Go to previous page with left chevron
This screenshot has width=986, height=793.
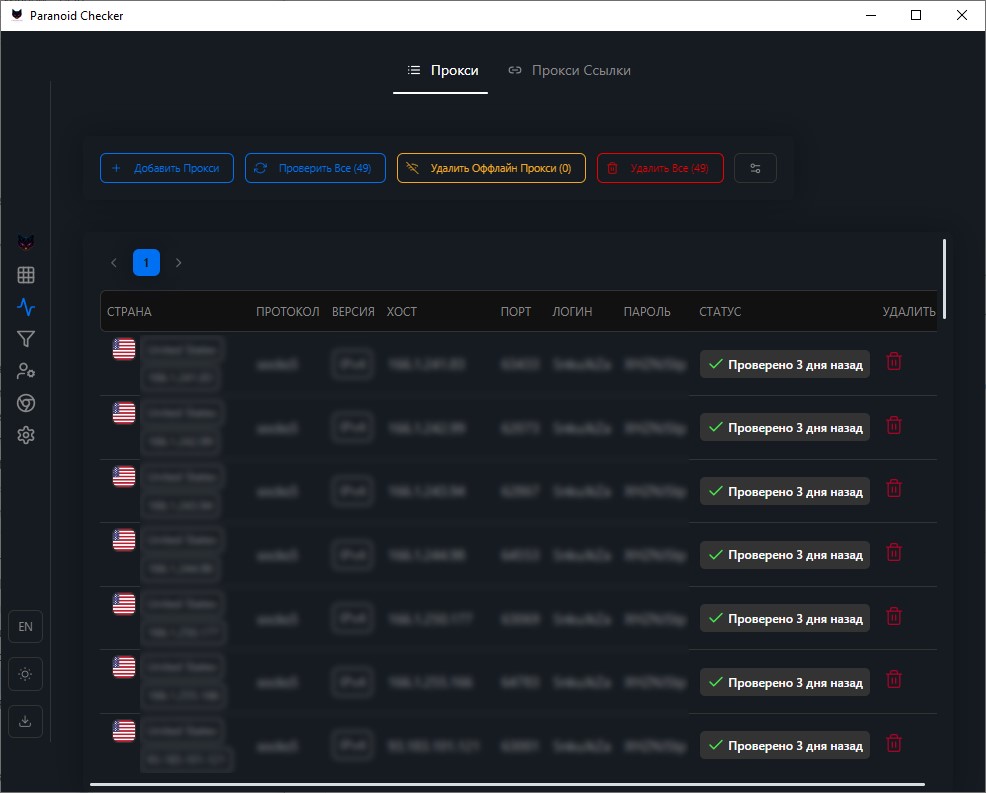(114, 263)
